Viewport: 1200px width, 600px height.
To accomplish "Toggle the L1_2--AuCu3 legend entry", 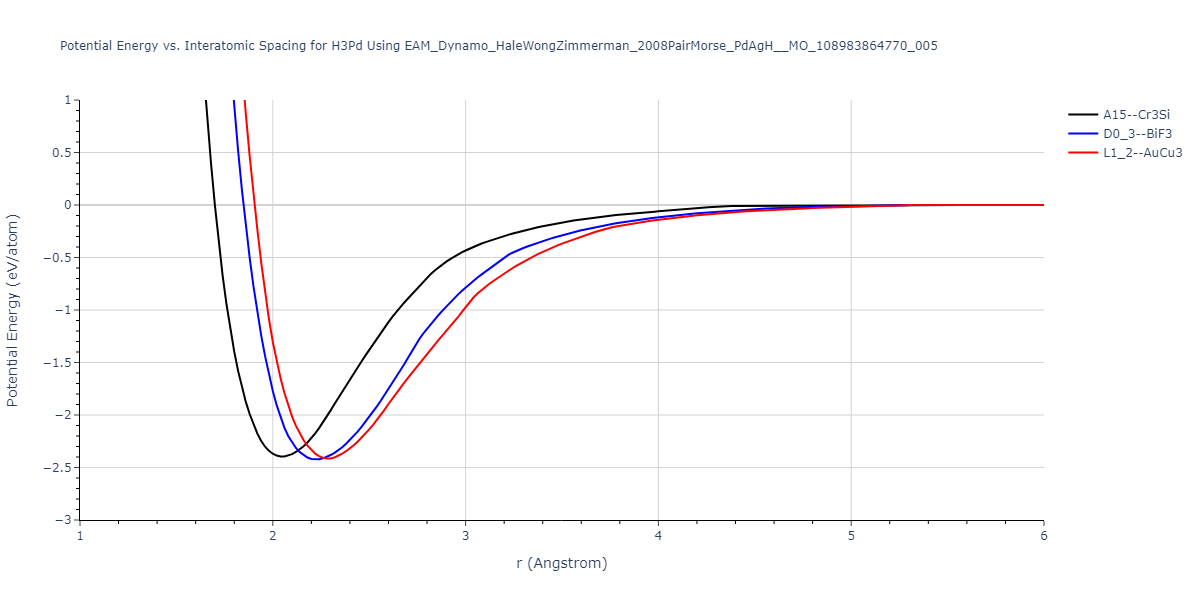I will (x=1126, y=153).
